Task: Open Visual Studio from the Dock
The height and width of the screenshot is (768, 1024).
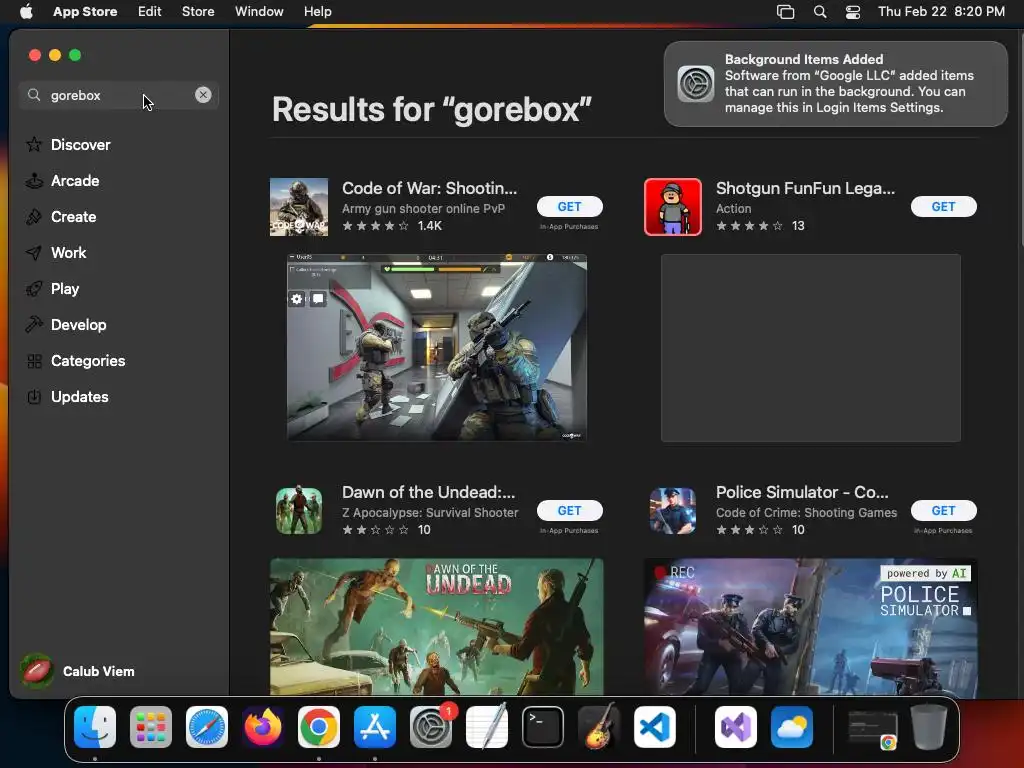Action: point(736,727)
